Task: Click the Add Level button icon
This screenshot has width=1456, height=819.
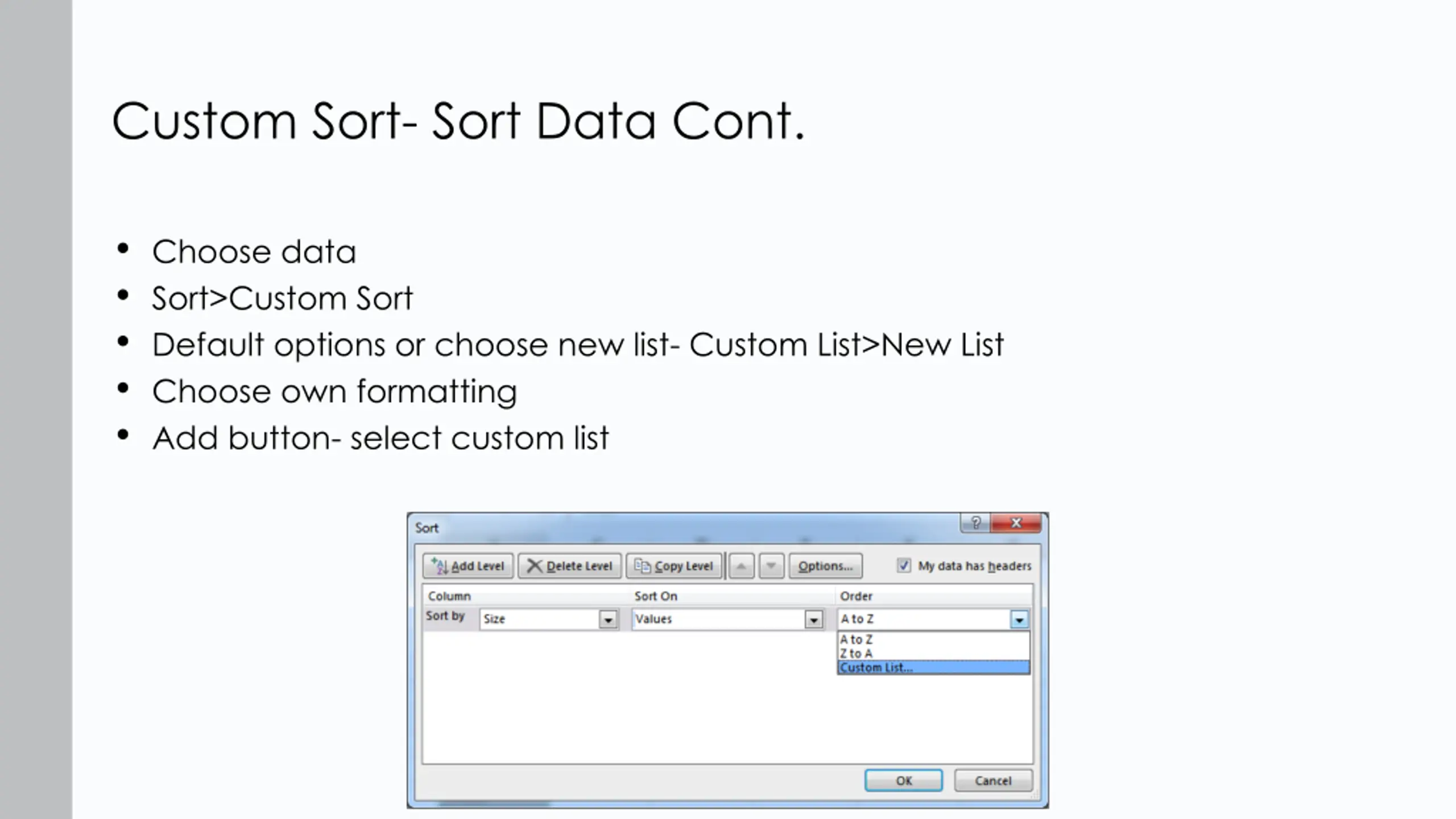Action: coord(439,565)
